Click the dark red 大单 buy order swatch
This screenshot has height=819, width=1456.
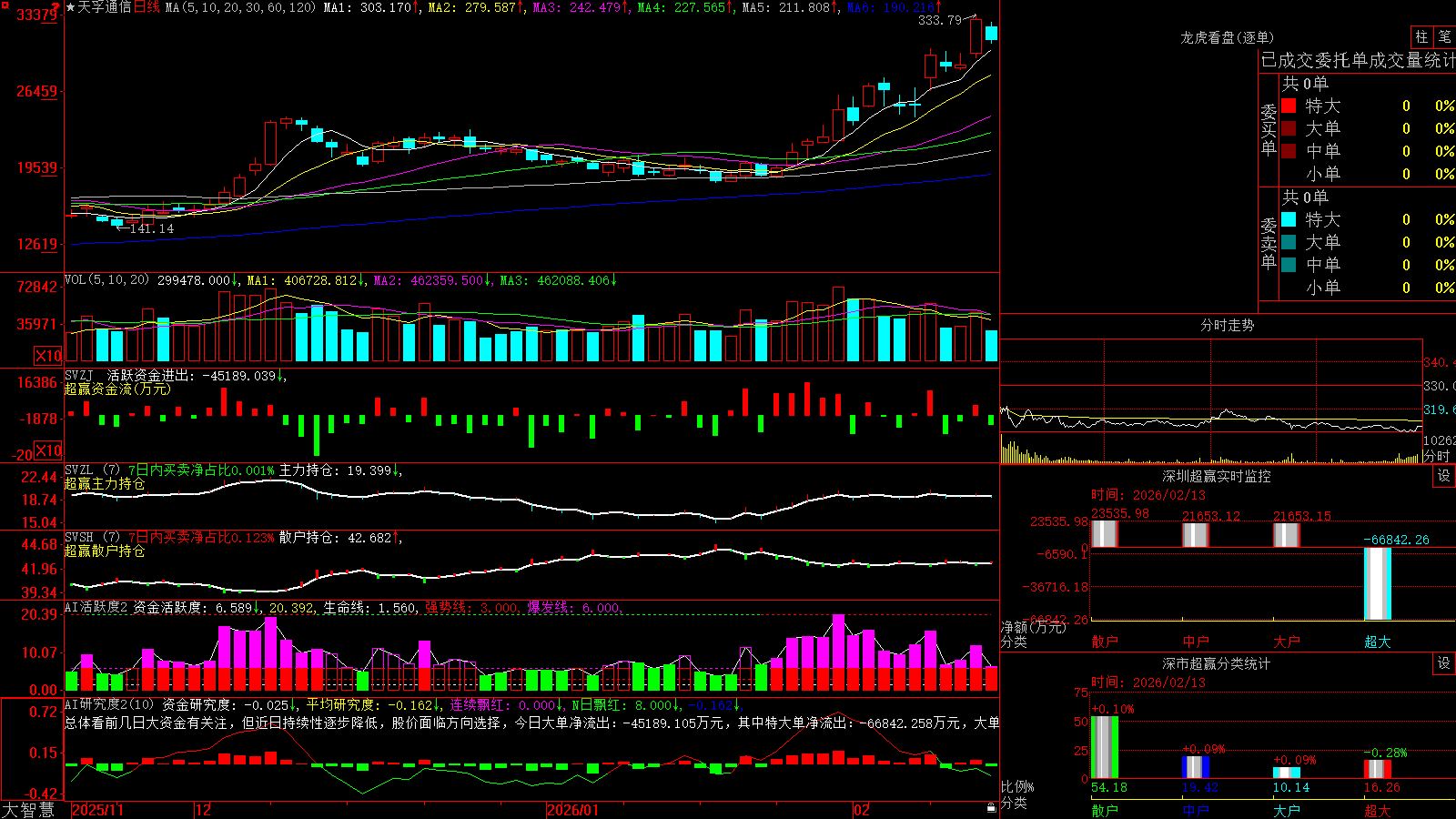pyautogui.click(x=1289, y=128)
